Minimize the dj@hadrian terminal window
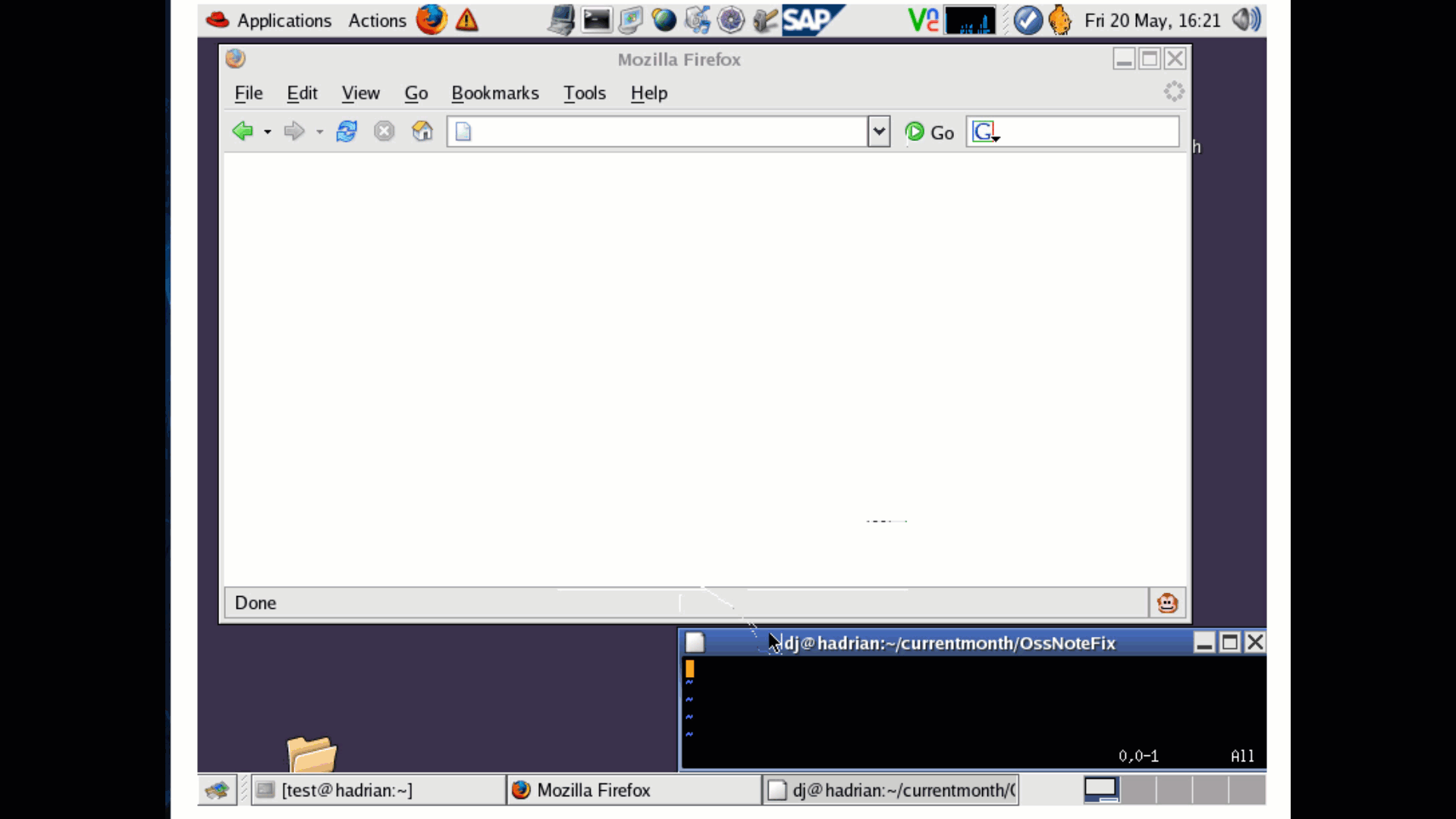 1204,643
